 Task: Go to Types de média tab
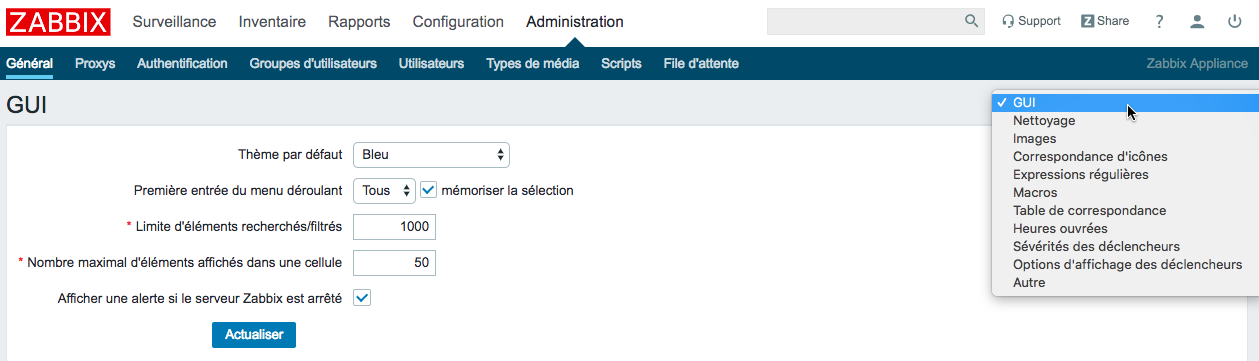[532, 64]
